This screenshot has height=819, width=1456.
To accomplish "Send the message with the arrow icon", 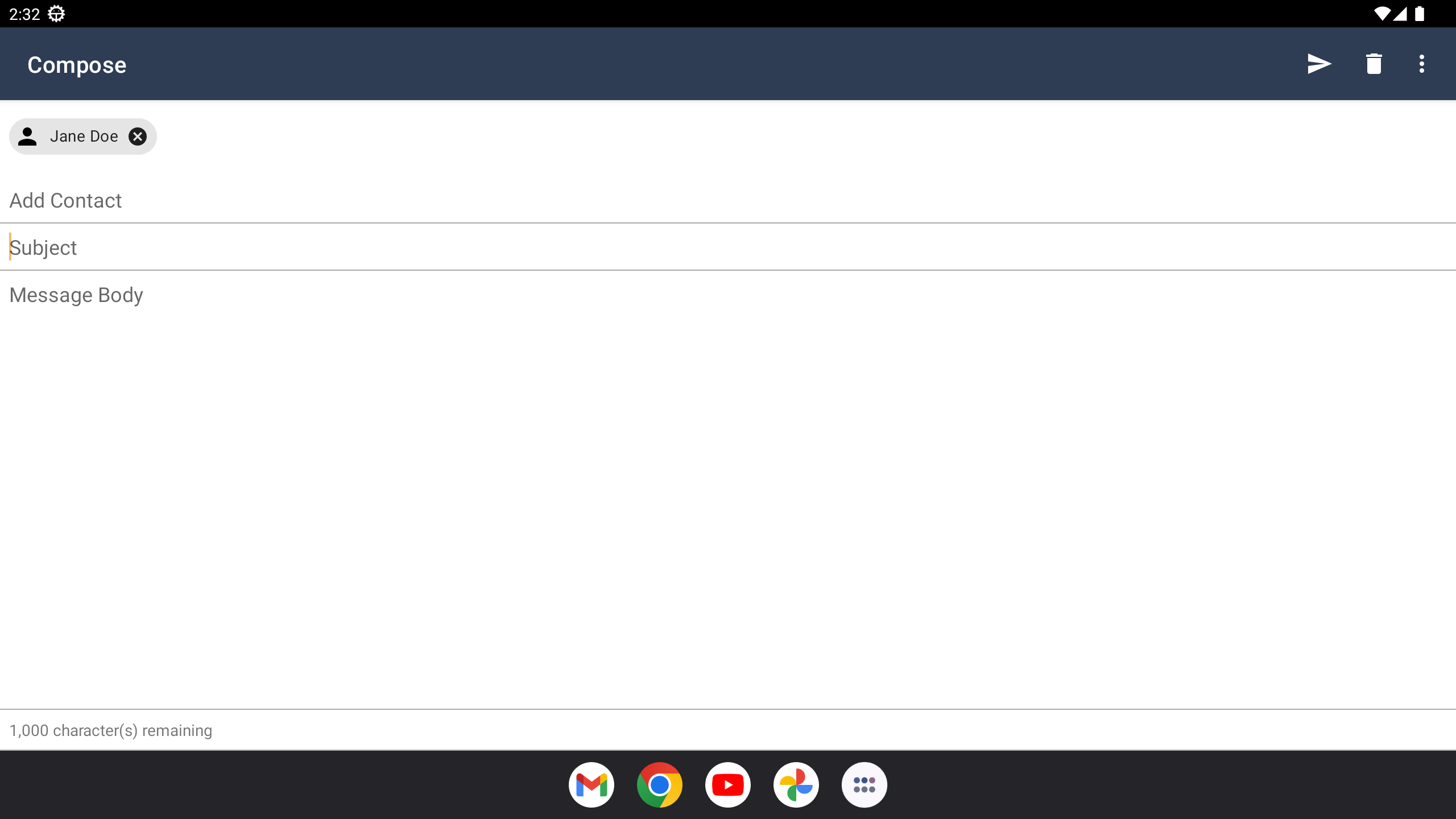I will [x=1319, y=64].
